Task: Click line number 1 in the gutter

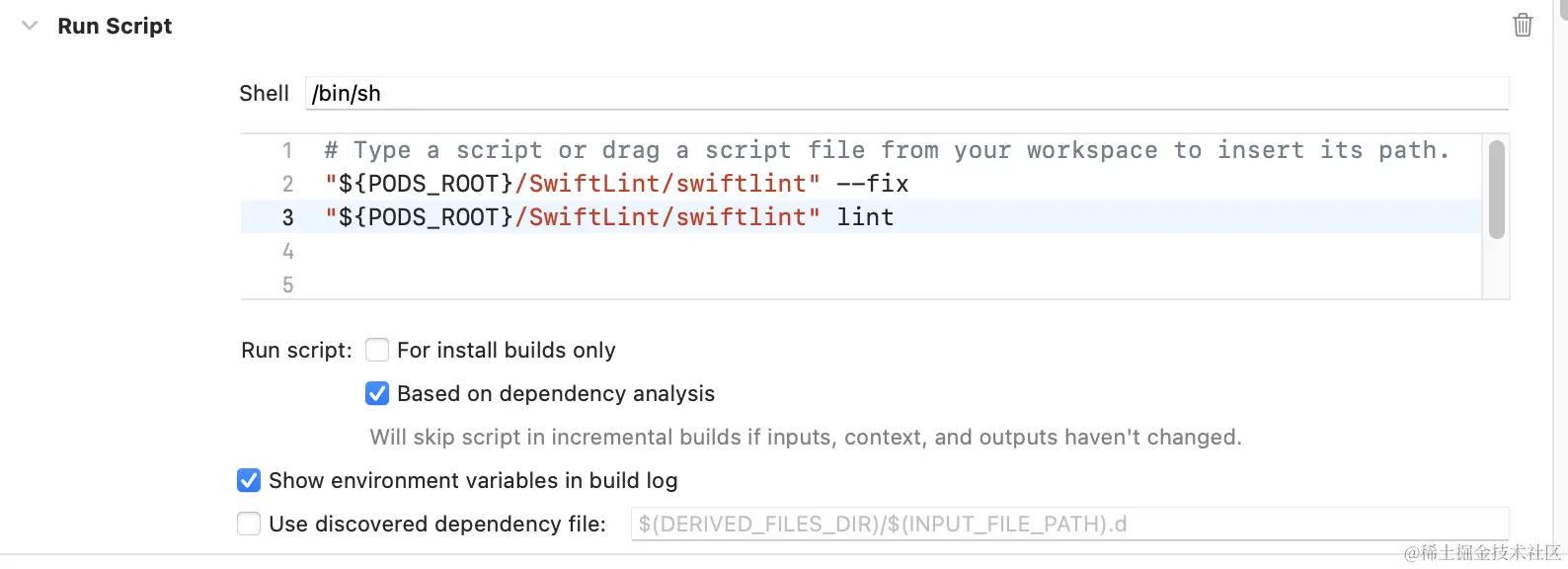Action: click(287, 150)
